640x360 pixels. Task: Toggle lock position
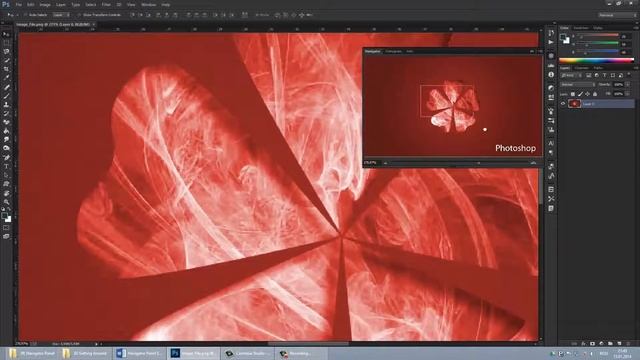coord(587,94)
